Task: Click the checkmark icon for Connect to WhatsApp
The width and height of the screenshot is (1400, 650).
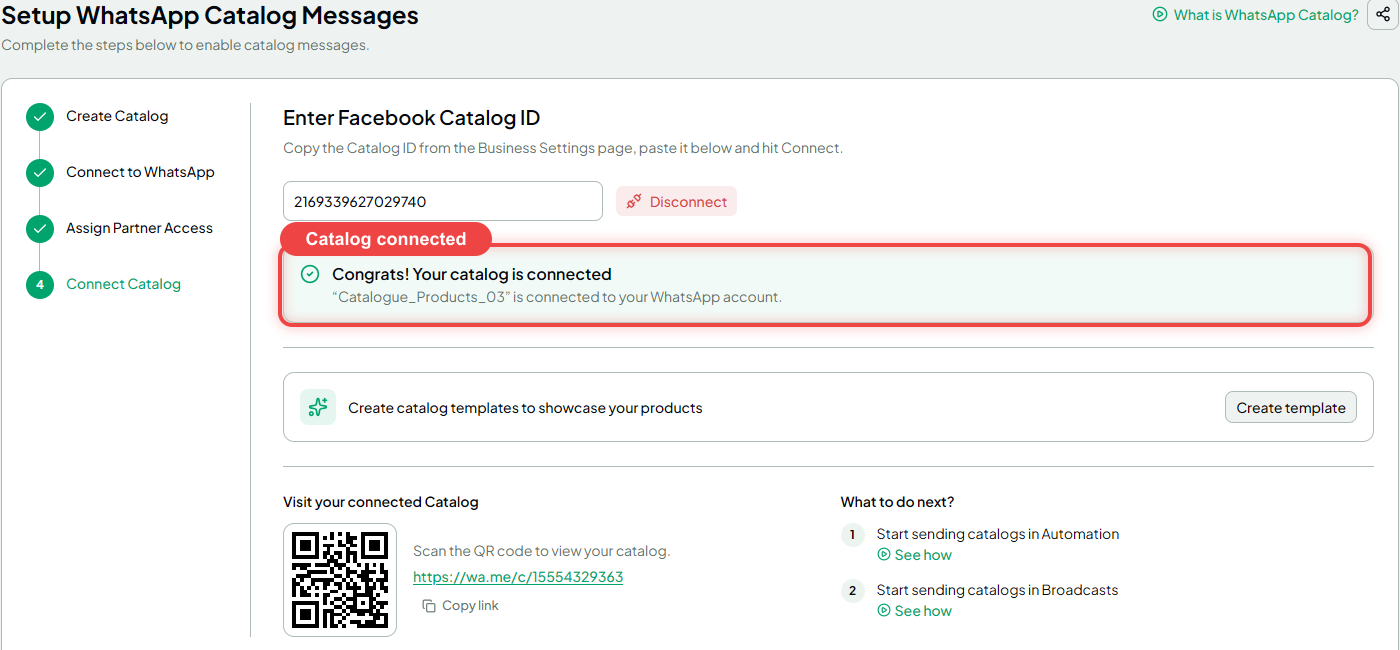Action: (40, 173)
